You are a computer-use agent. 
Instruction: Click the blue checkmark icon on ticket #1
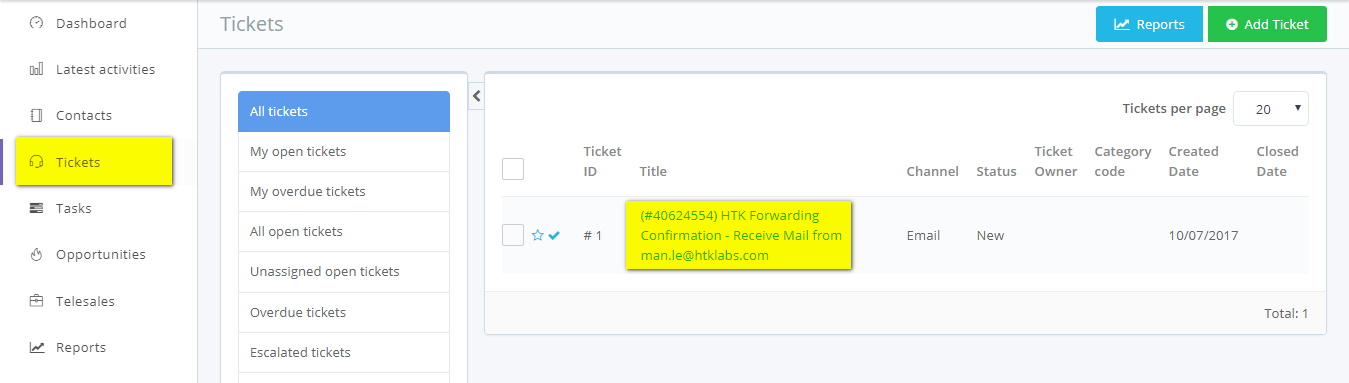[x=554, y=235]
